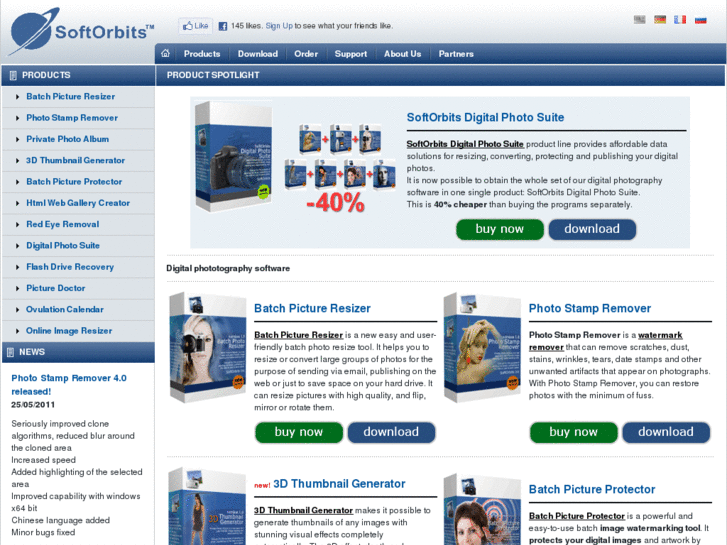Switch language using the French flag
The height and width of the screenshot is (545, 727).
[680, 19]
